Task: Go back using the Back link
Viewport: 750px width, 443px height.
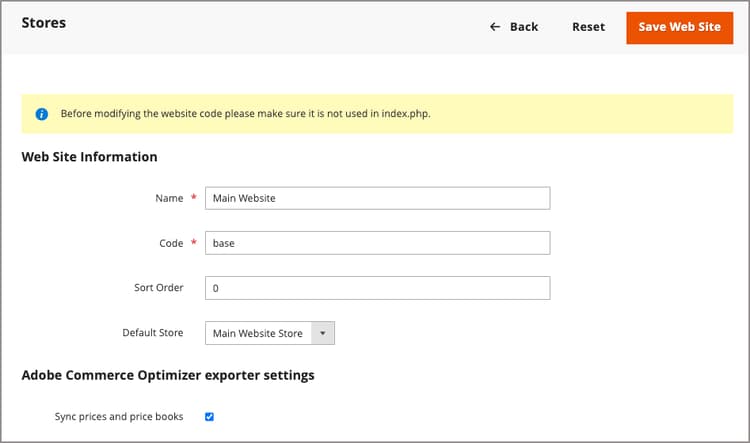Action: pos(514,27)
